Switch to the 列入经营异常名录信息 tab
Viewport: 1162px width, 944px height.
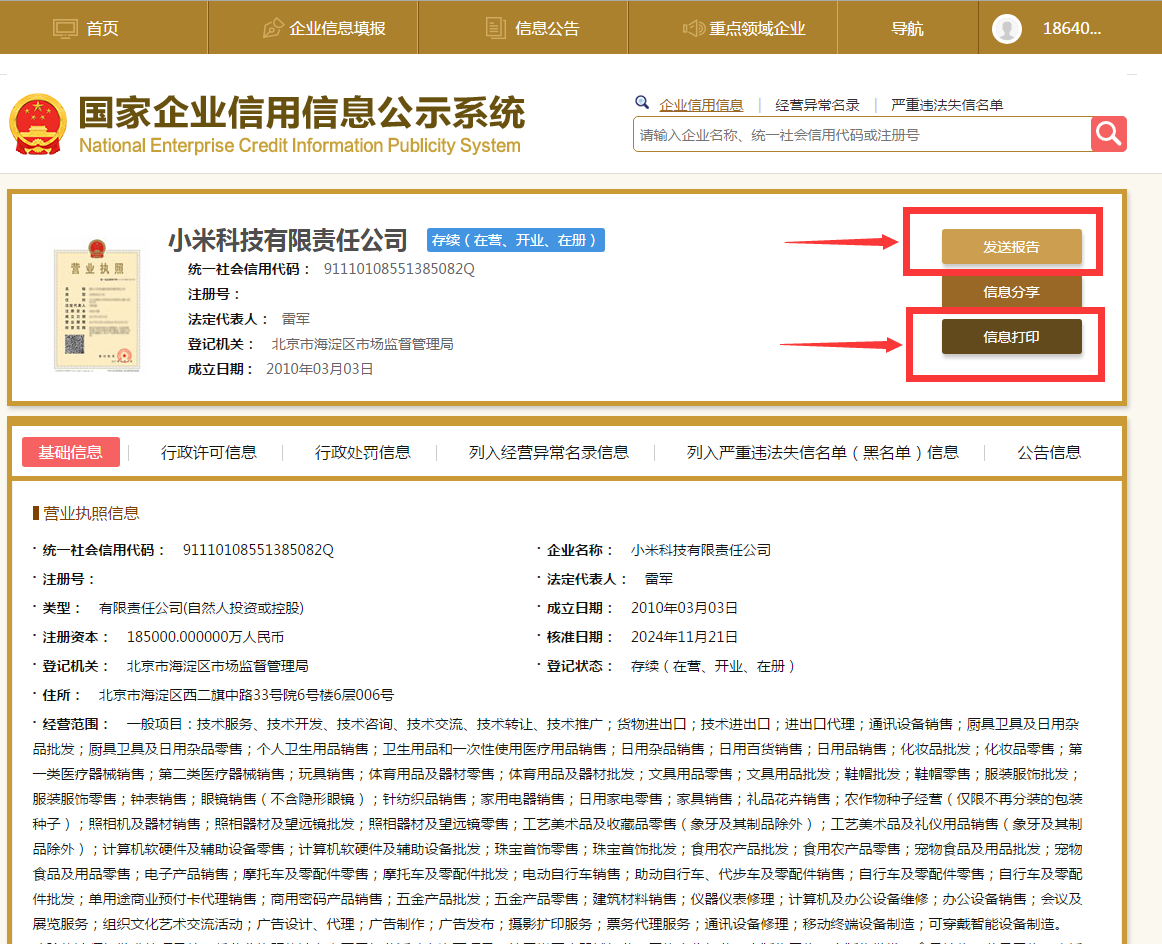click(x=548, y=452)
